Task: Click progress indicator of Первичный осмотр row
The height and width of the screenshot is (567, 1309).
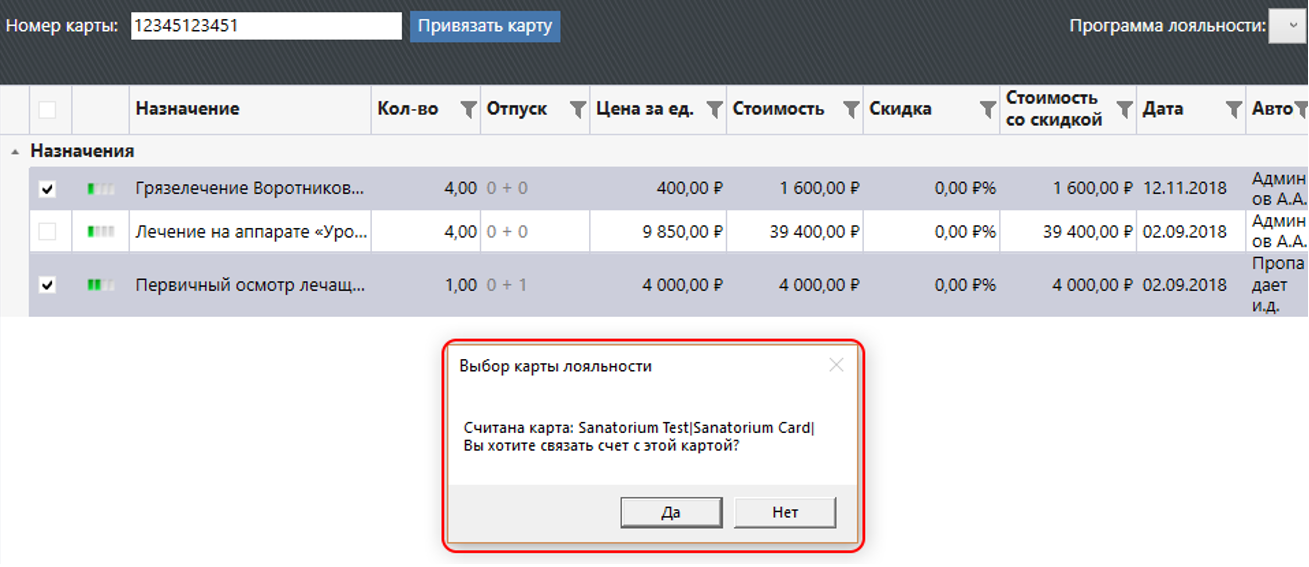Action: [x=101, y=285]
